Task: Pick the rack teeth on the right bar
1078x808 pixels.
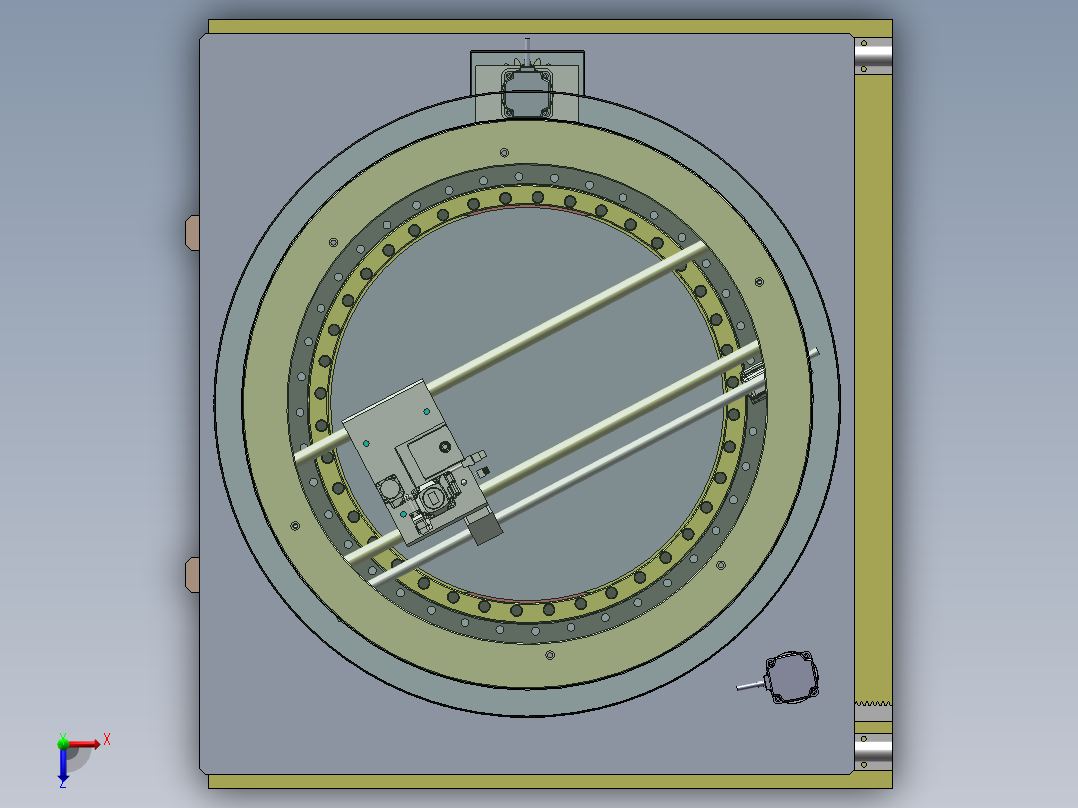Action: [873, 703]
